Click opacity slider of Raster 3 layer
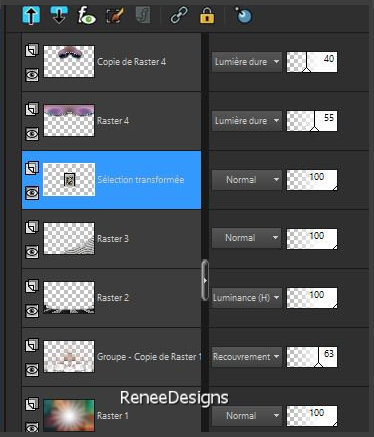 click(312, 239)
